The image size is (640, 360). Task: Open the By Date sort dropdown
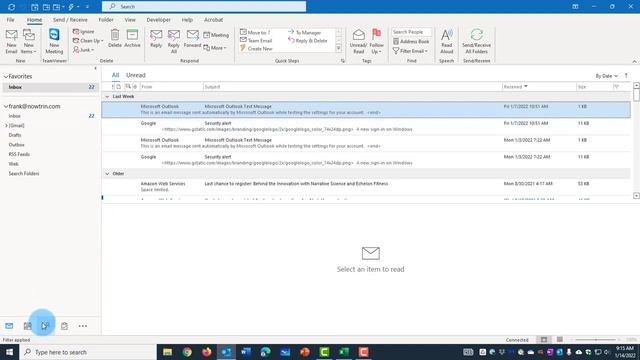pyautogui.click(x=606, y=76)
